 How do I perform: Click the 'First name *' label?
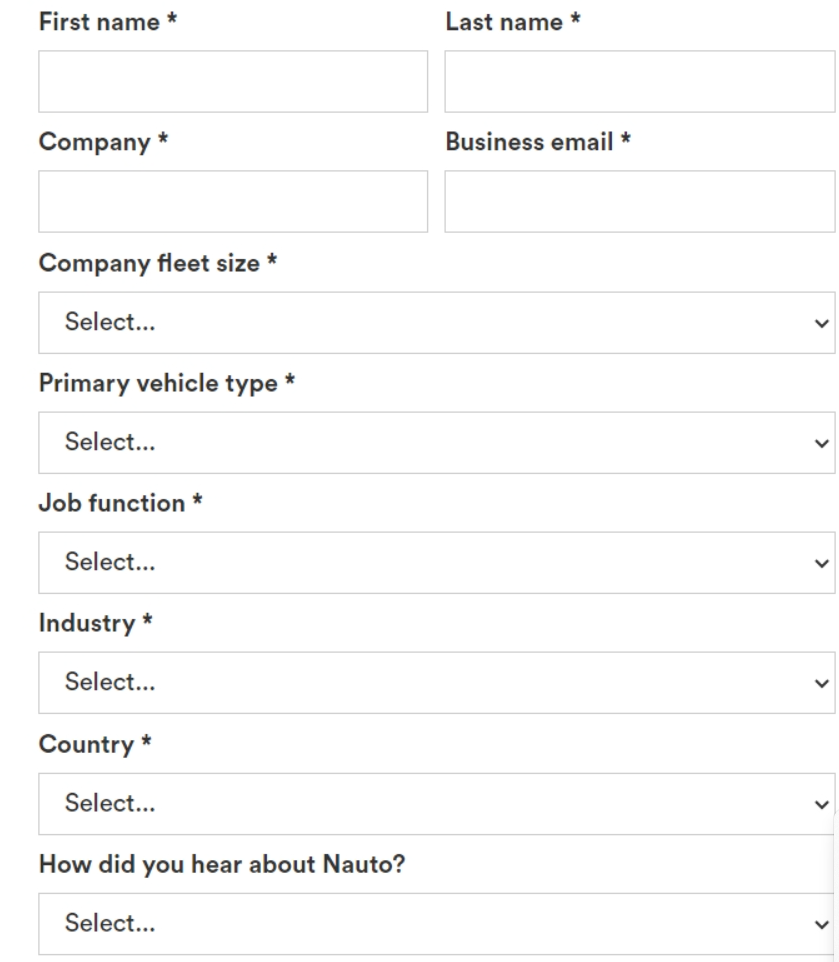click(101, 22)
